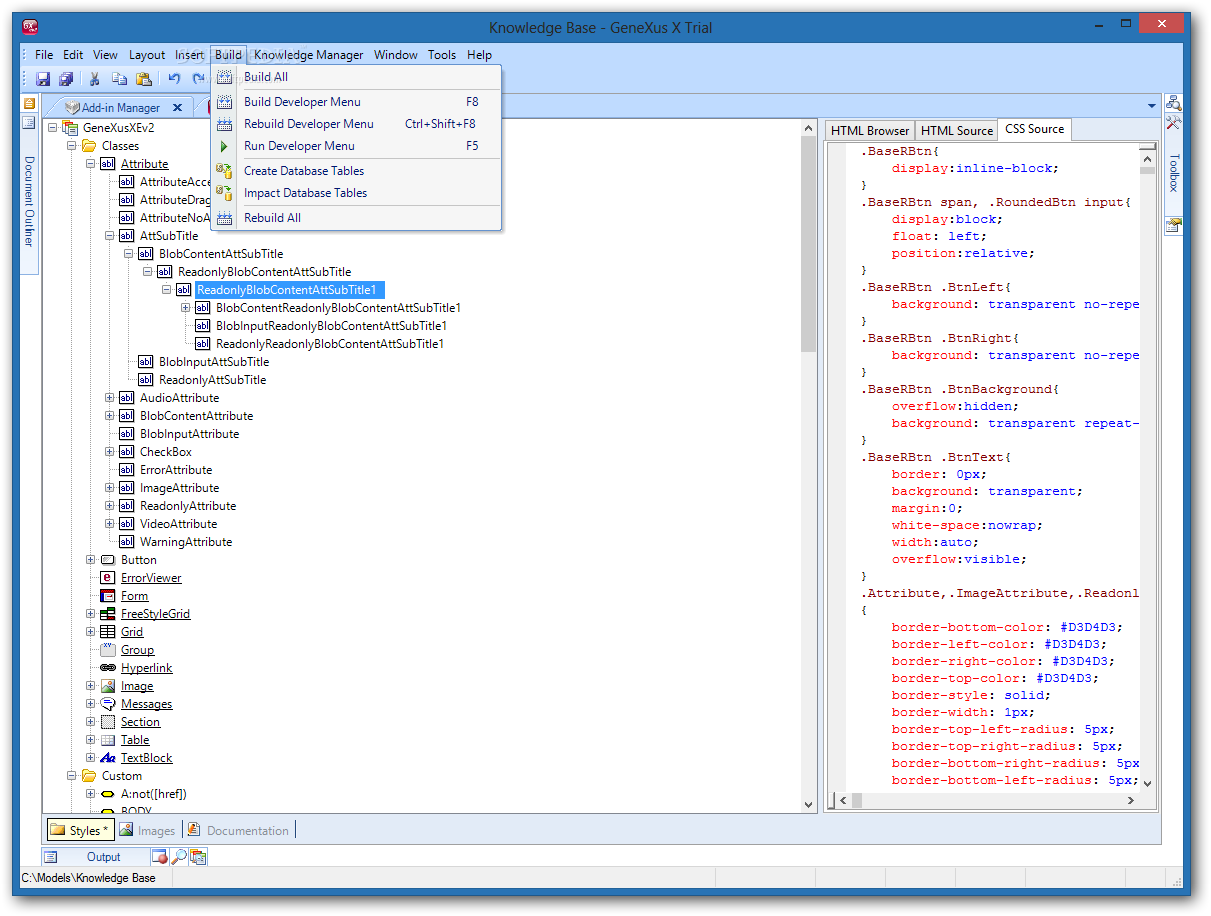The height and width of the screenshot is (916, 1211).
Task: Switch to the Documentation bottom tab
Action: pyautogui.click(x=238, y=830)
